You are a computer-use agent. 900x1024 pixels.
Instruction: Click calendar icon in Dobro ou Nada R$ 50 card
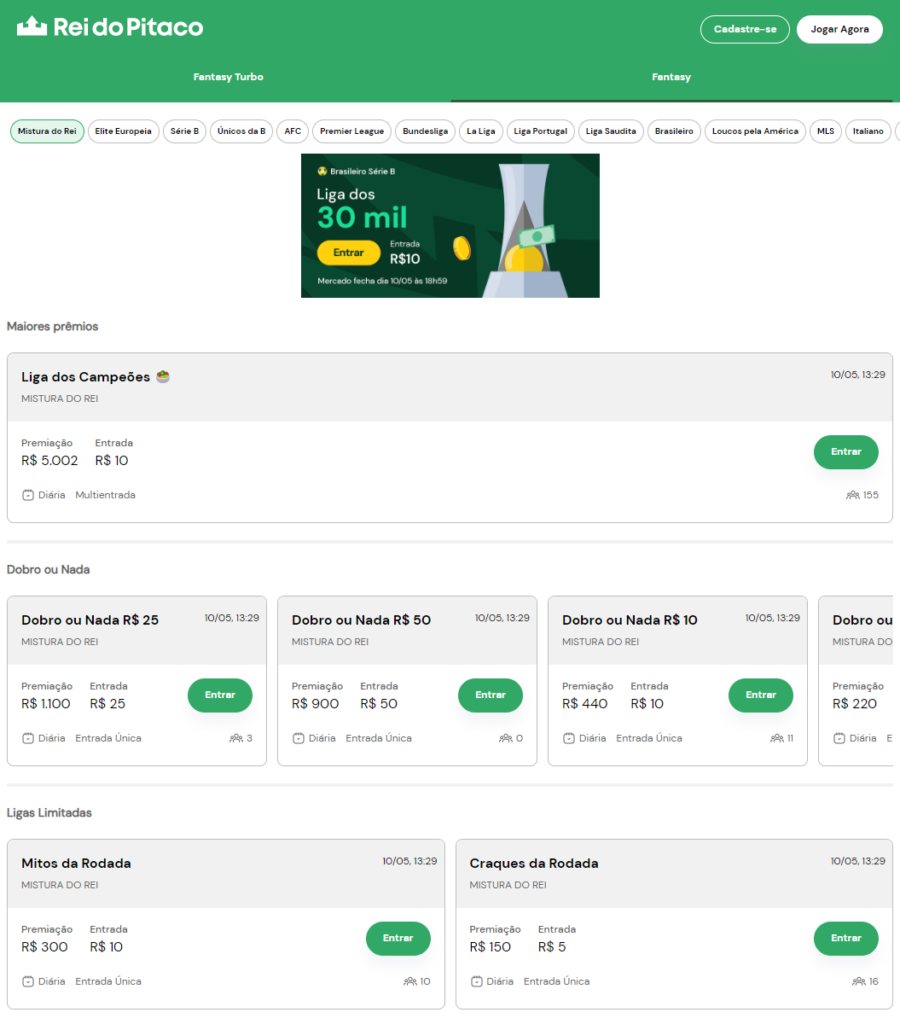tap(298, 738)
